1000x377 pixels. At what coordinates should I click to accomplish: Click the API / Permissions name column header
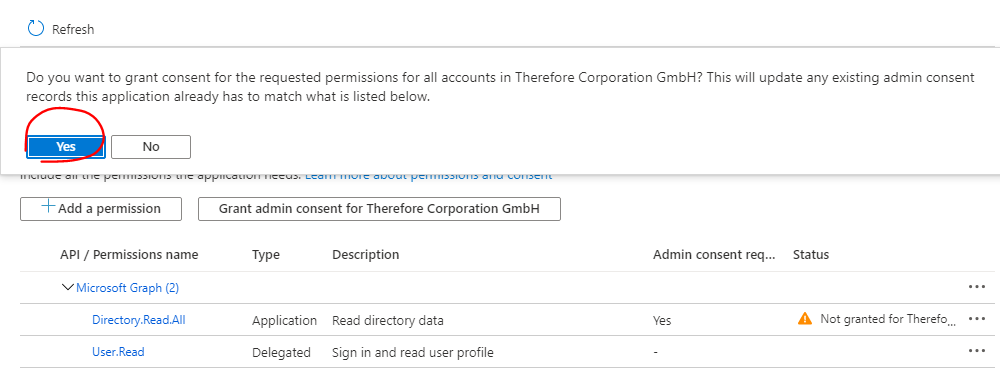tap(129, 255)
